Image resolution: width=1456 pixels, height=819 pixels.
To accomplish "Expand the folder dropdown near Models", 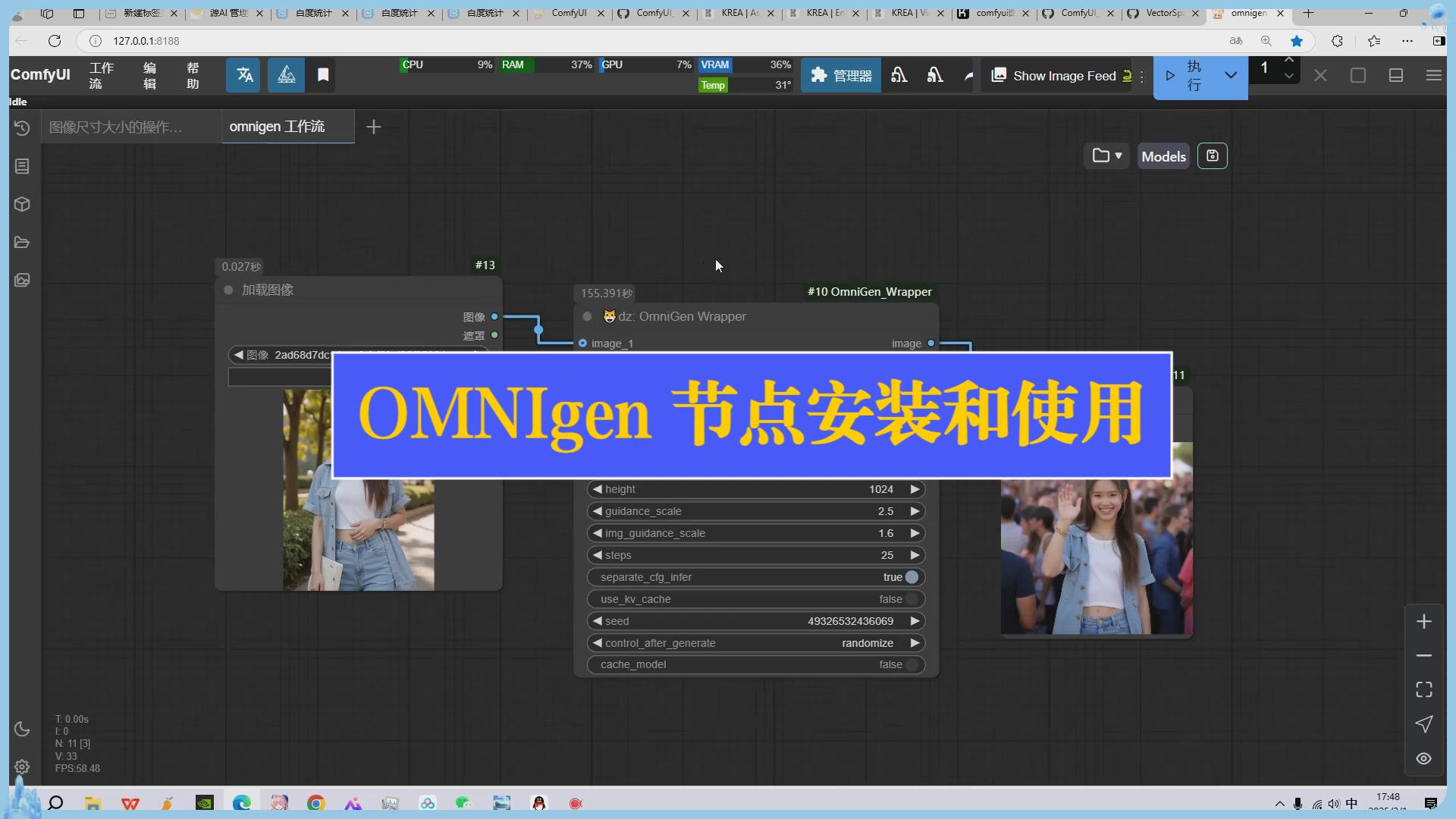I will [x=1106, y=155].
